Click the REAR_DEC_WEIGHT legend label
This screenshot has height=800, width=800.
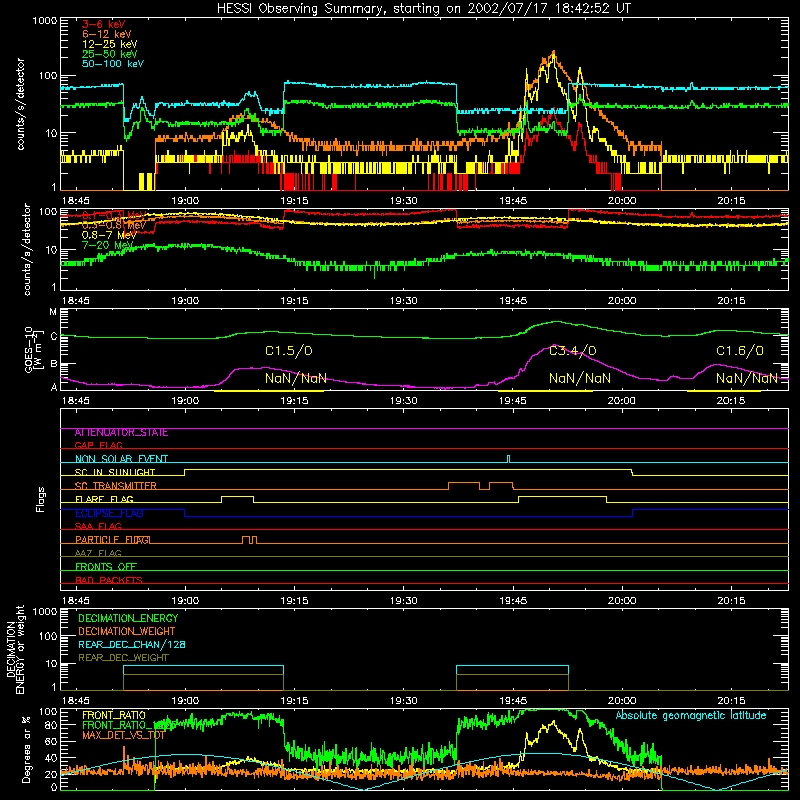click(x=123, y=658)
